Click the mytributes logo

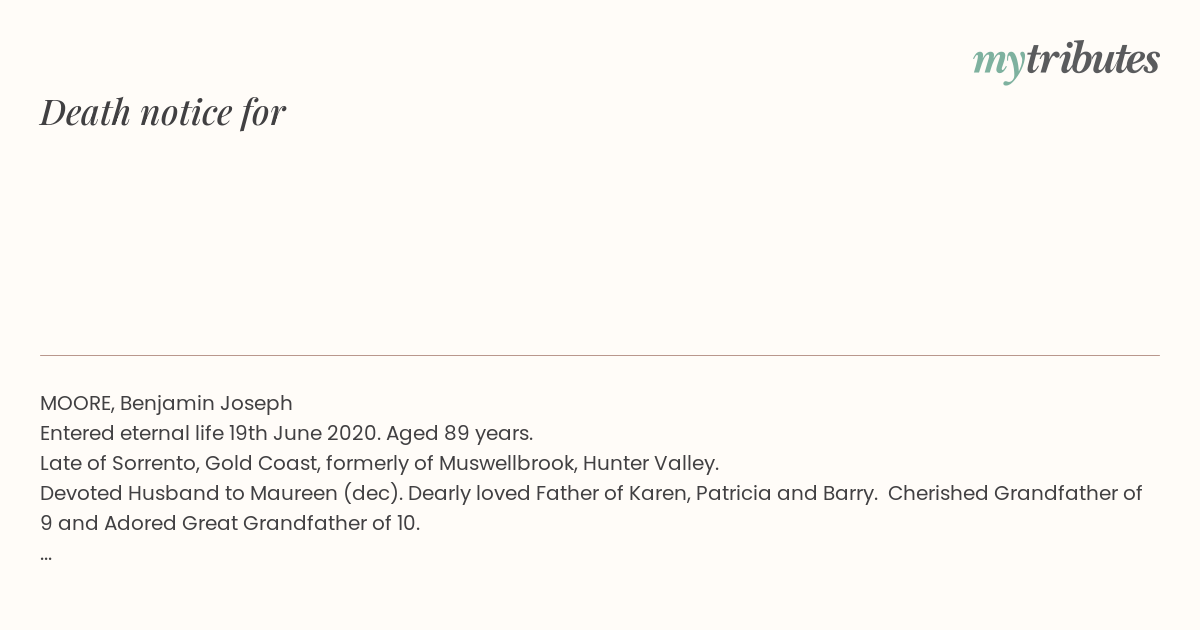[x=1066, y=61]
